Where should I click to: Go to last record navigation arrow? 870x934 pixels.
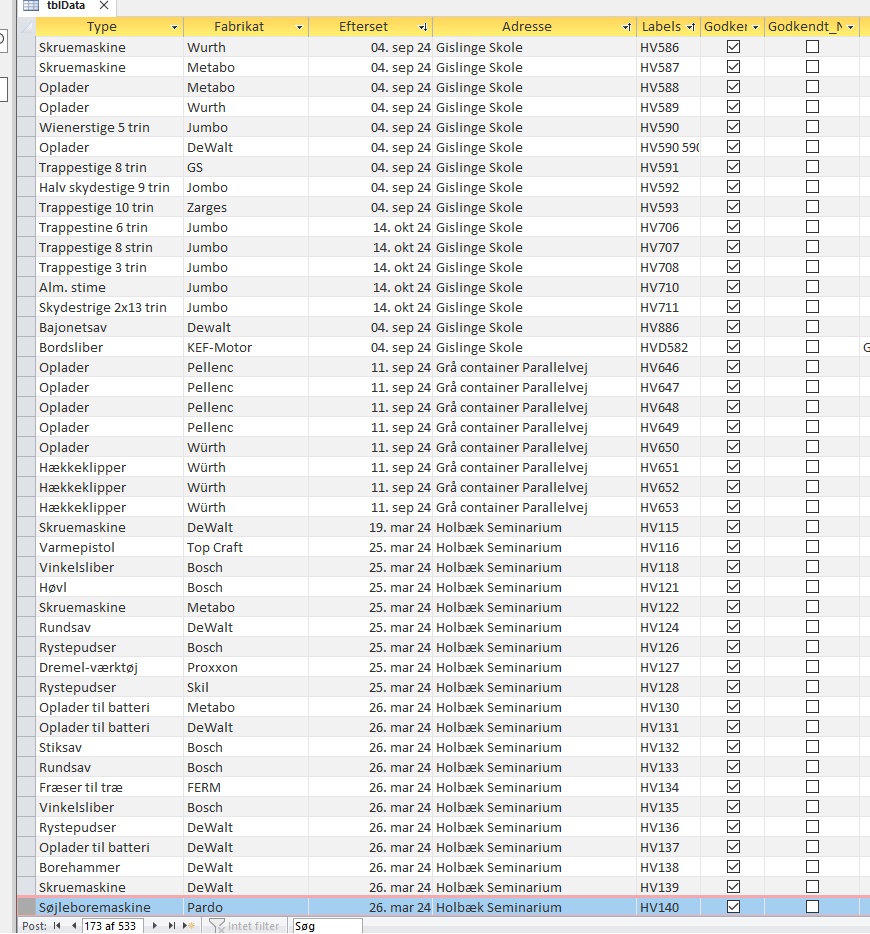(x=171, y=926)
